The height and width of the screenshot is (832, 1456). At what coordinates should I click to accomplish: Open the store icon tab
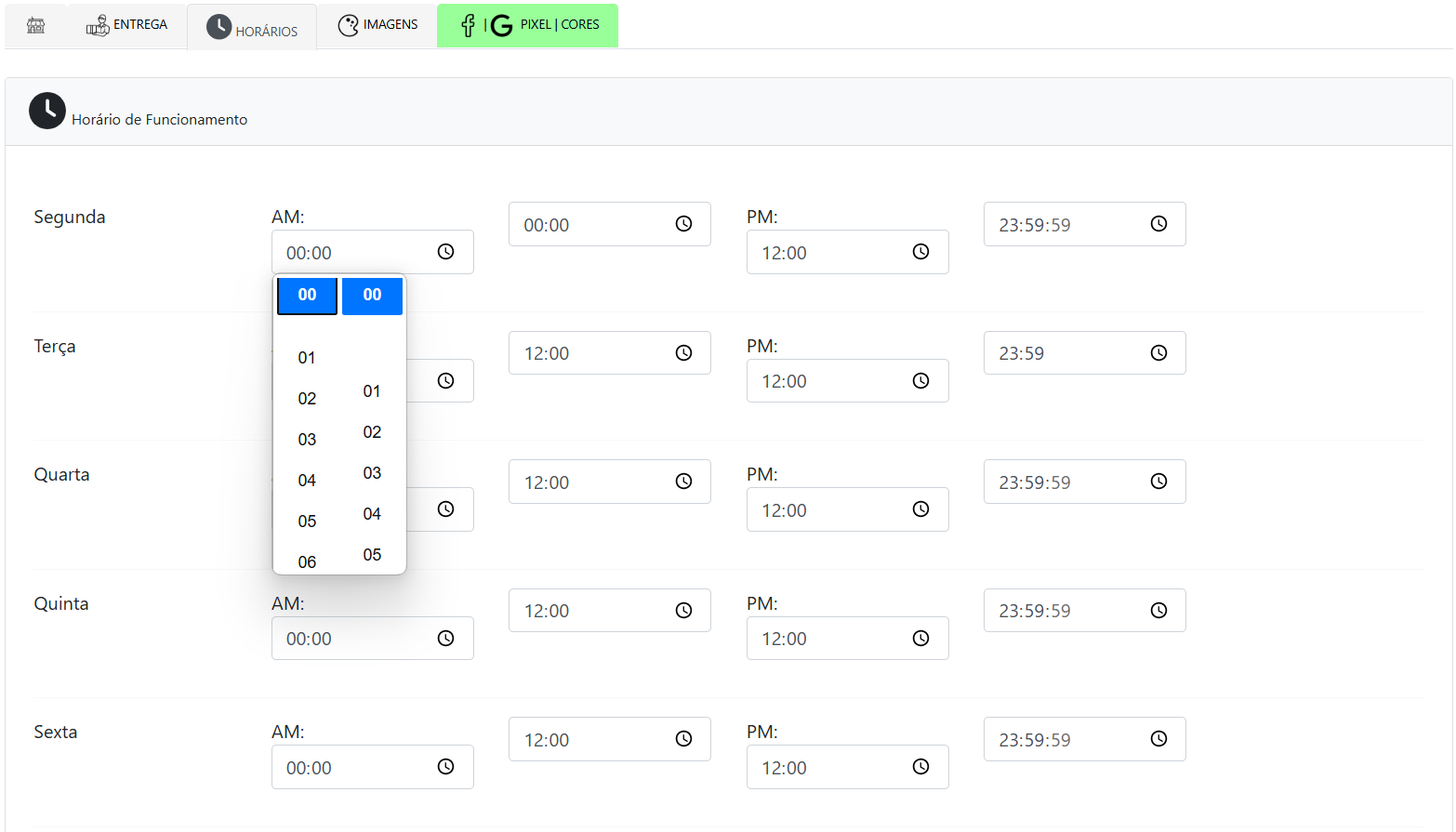click(x=36, y=25)
